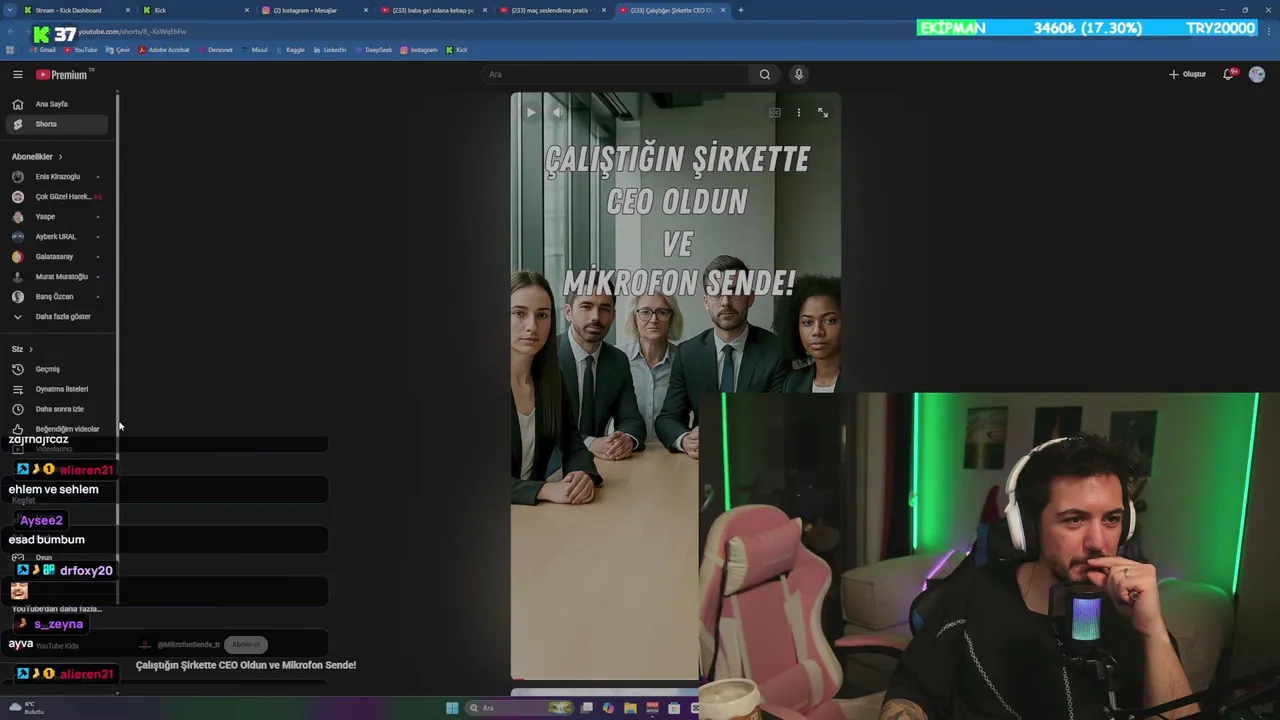
Task: Mute the Short with speaker icon
Action: [557, 113]
